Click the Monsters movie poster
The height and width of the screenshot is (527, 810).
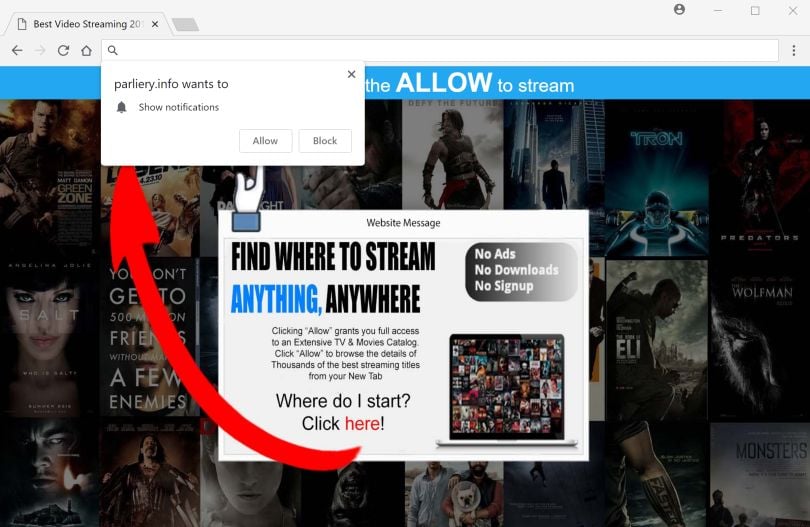[x=760, y=474]
